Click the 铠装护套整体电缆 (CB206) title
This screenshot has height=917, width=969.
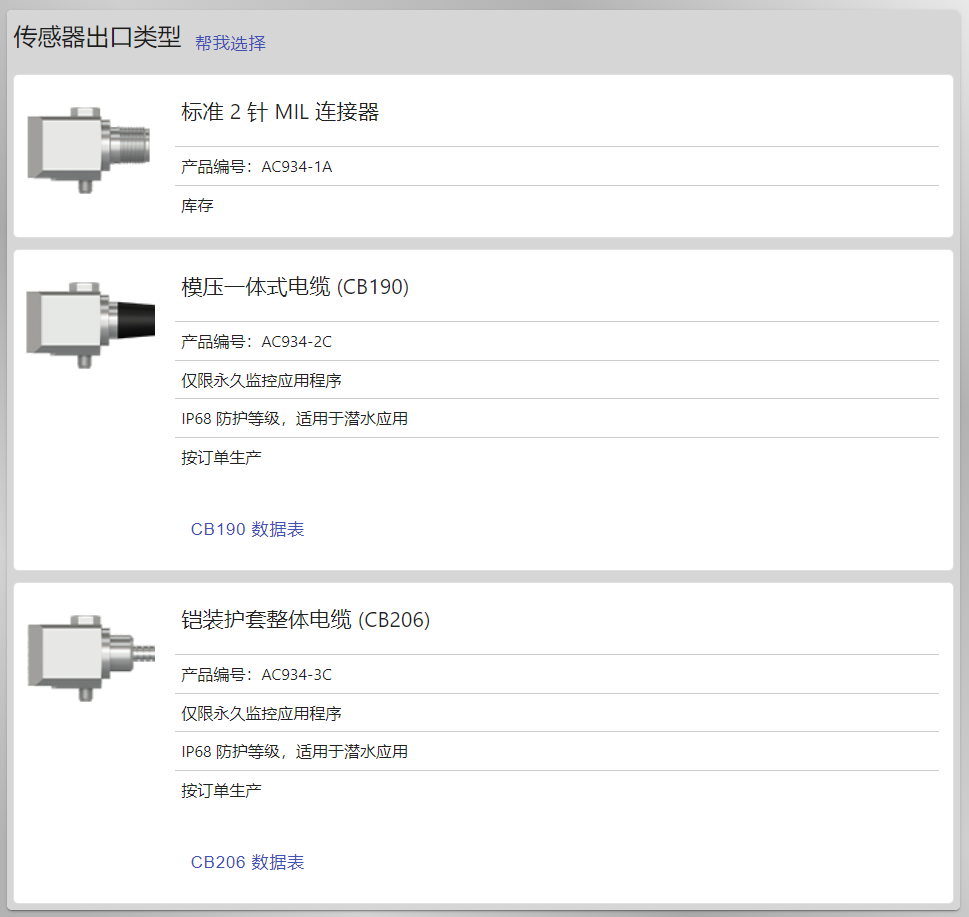pyautogui.click(x=305, y=620)
